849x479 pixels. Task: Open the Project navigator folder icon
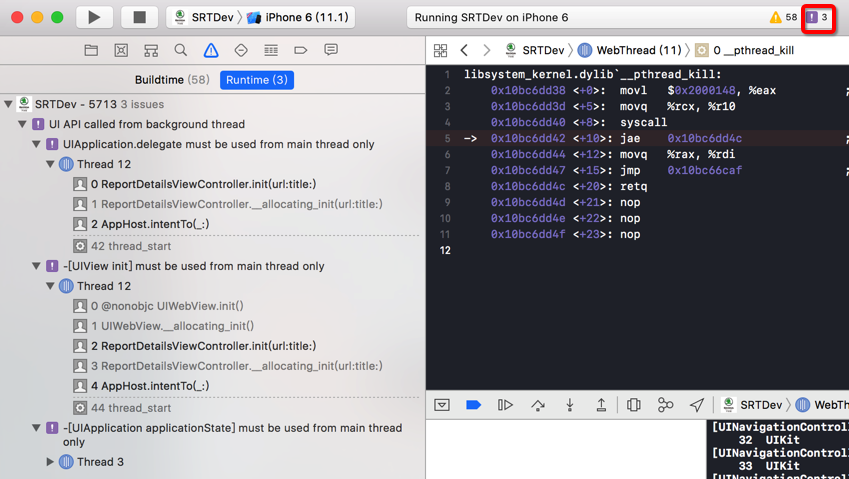point(91,50)
